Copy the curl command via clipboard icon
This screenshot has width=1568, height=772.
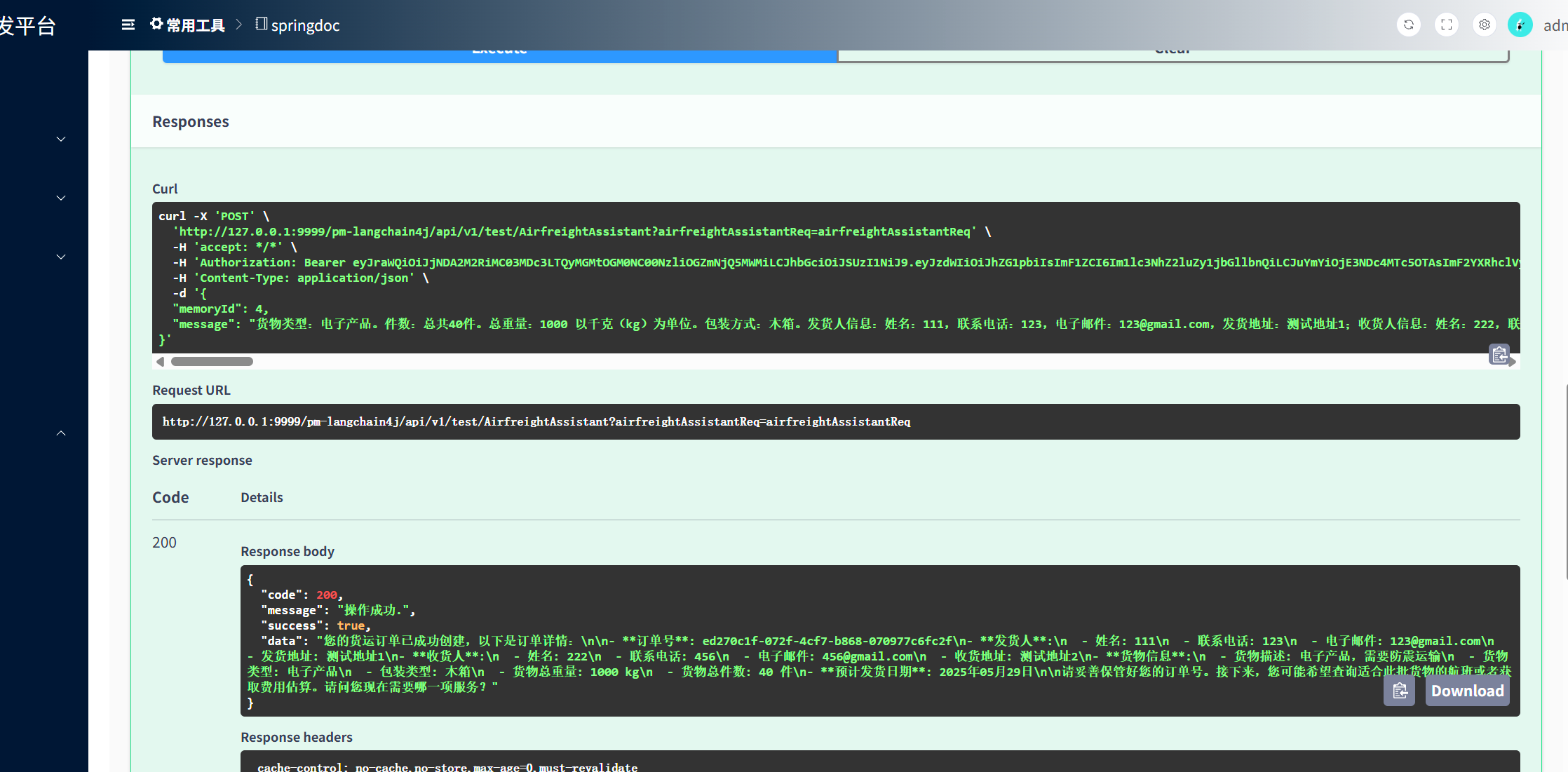point(1499,355)
